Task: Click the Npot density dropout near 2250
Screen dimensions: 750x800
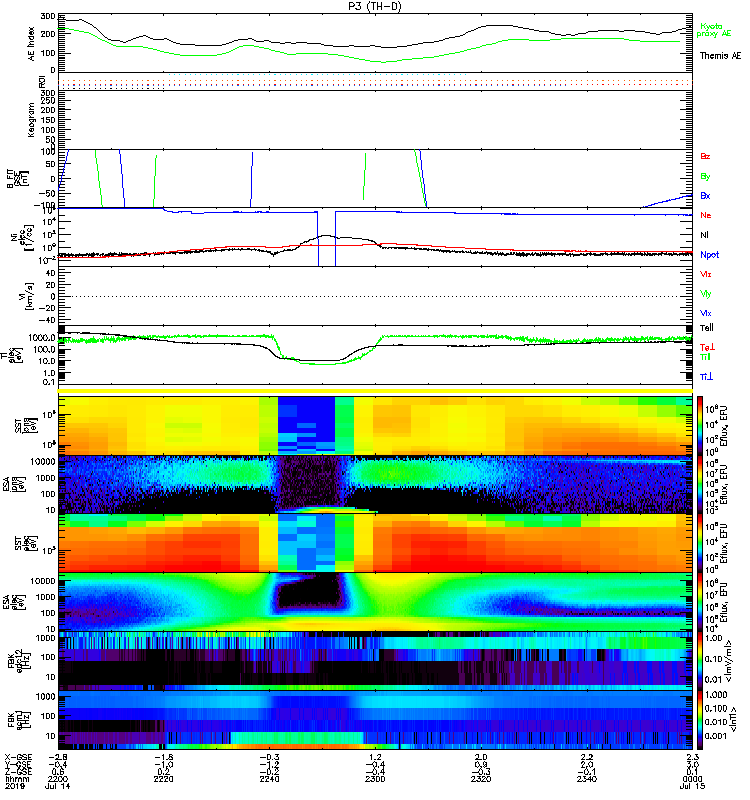Action: click(x=327, y=238)
